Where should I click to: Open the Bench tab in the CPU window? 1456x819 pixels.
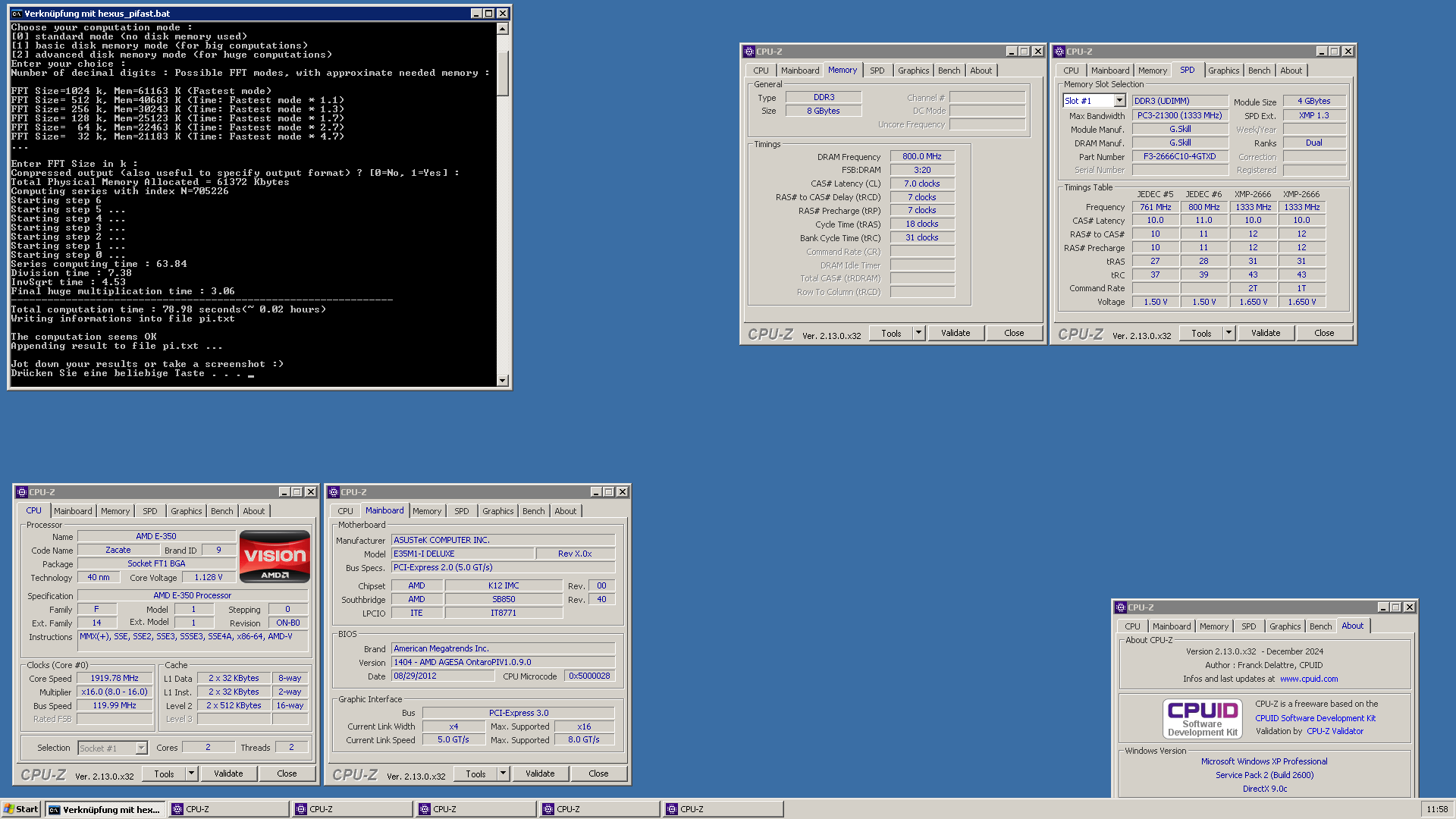coord(221,511)
